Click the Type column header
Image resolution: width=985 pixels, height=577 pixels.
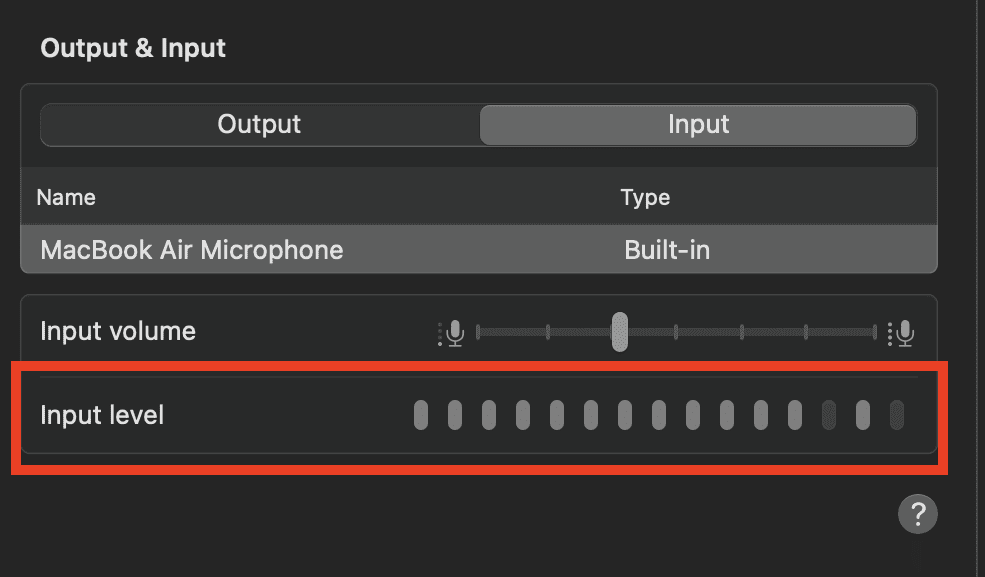click(x=645, y=197)
